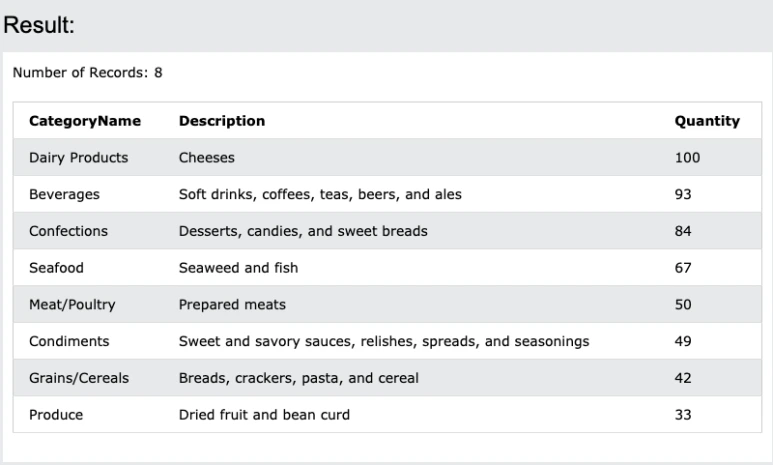Click the soft drinks and coffees description
The width and height of the screenshot is (773, 465).
320,195
